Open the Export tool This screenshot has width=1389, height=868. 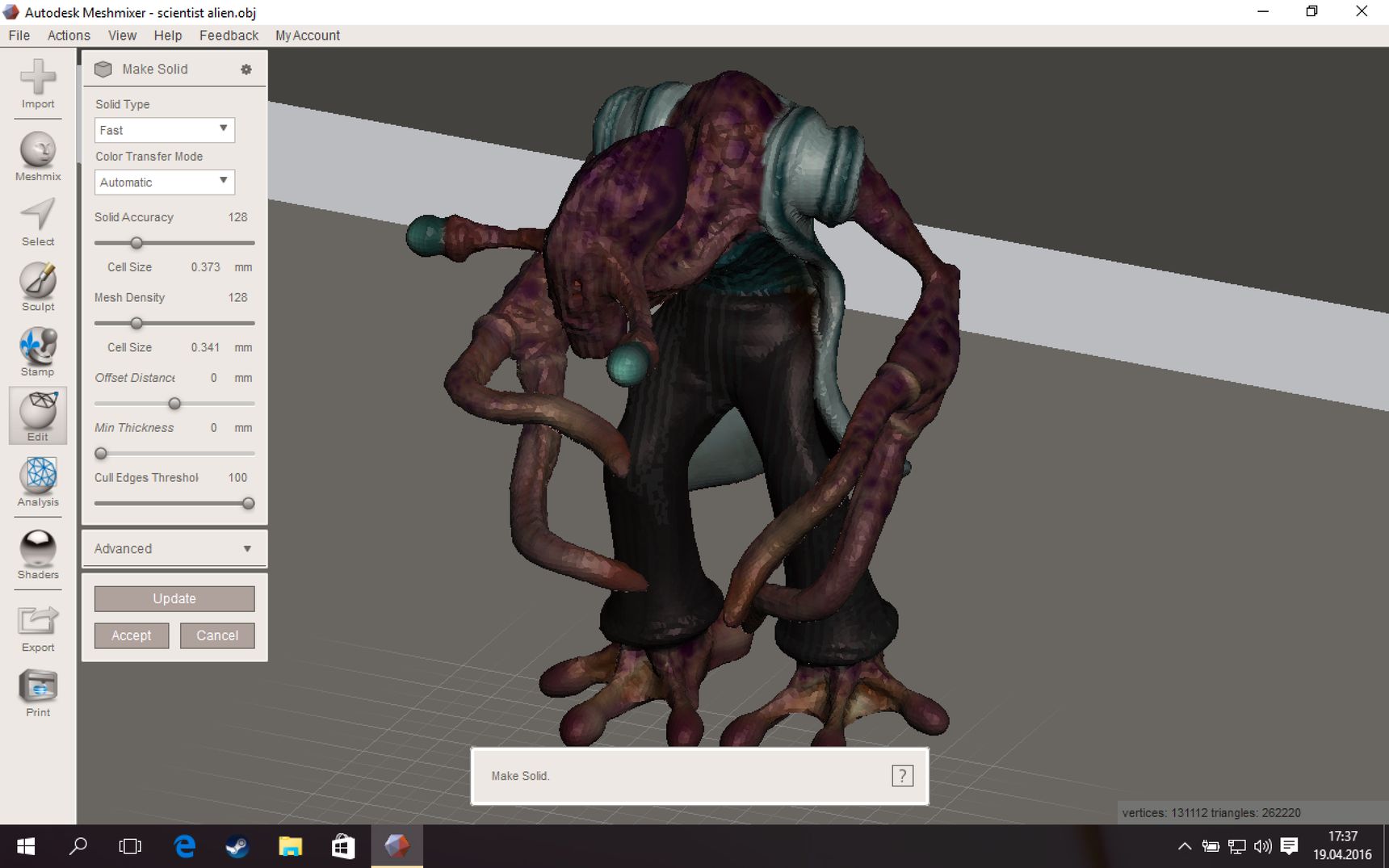pyautogui.click(x=38, y=628)
